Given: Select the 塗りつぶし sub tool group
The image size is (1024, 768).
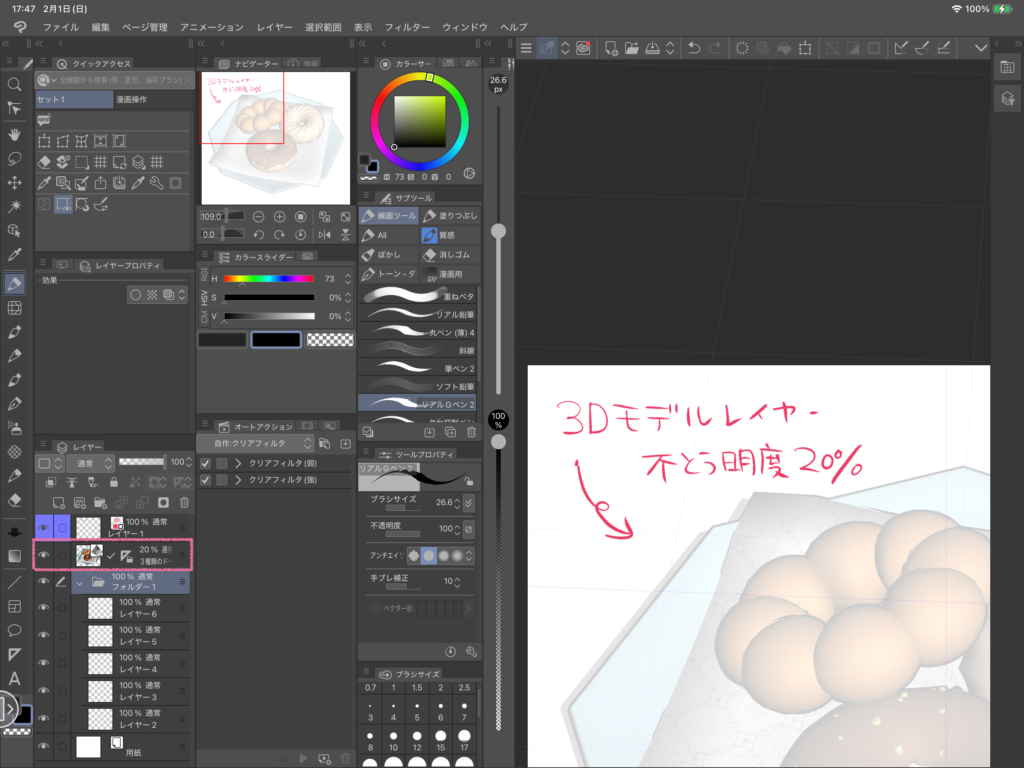Looking at the screenshot, I should tap(448, 216).
